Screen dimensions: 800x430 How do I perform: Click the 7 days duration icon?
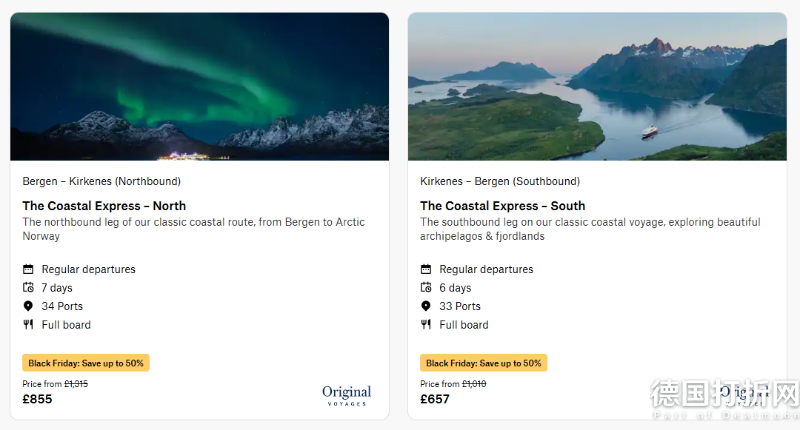tap(28, 288)
